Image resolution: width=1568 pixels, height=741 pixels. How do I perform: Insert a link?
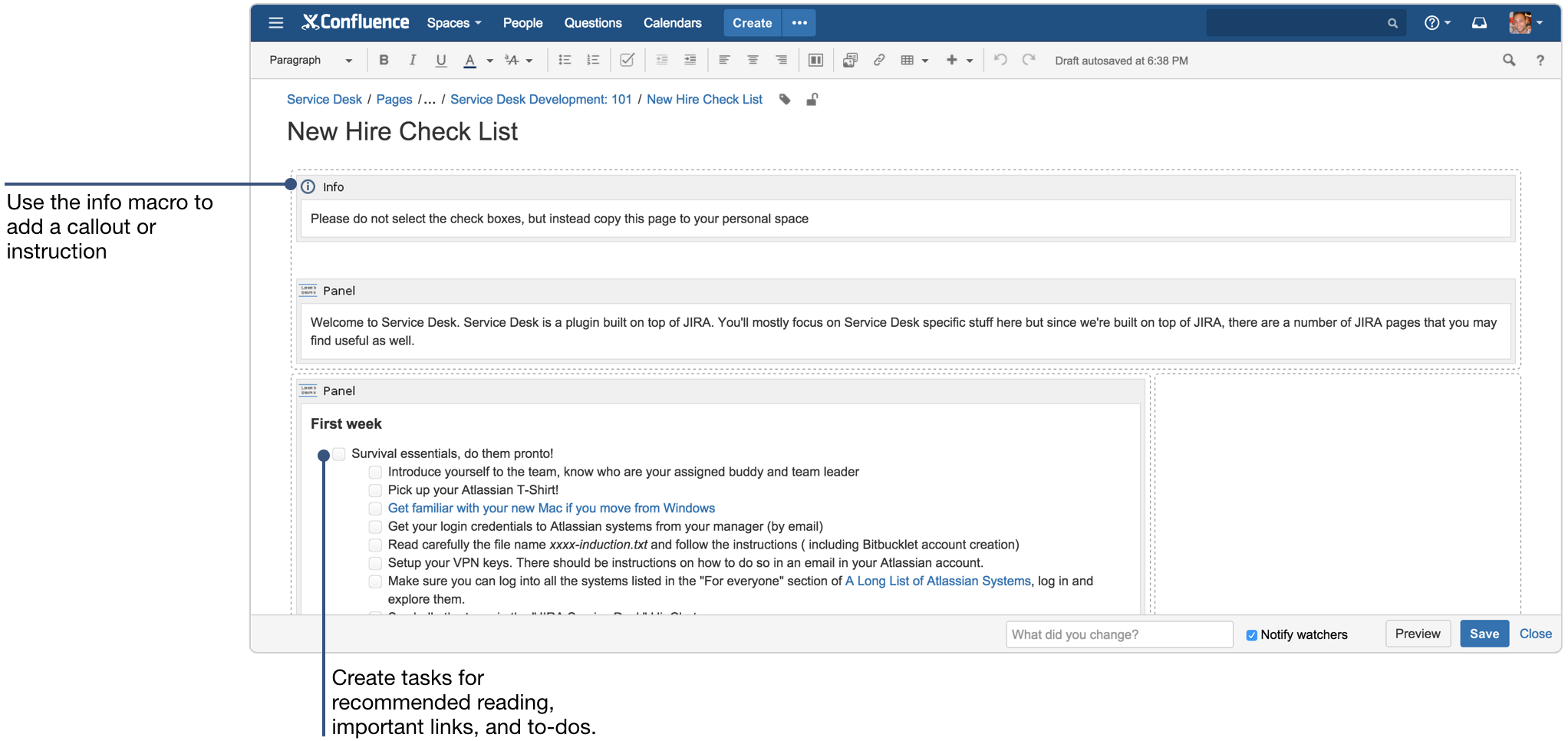[879, 60]
